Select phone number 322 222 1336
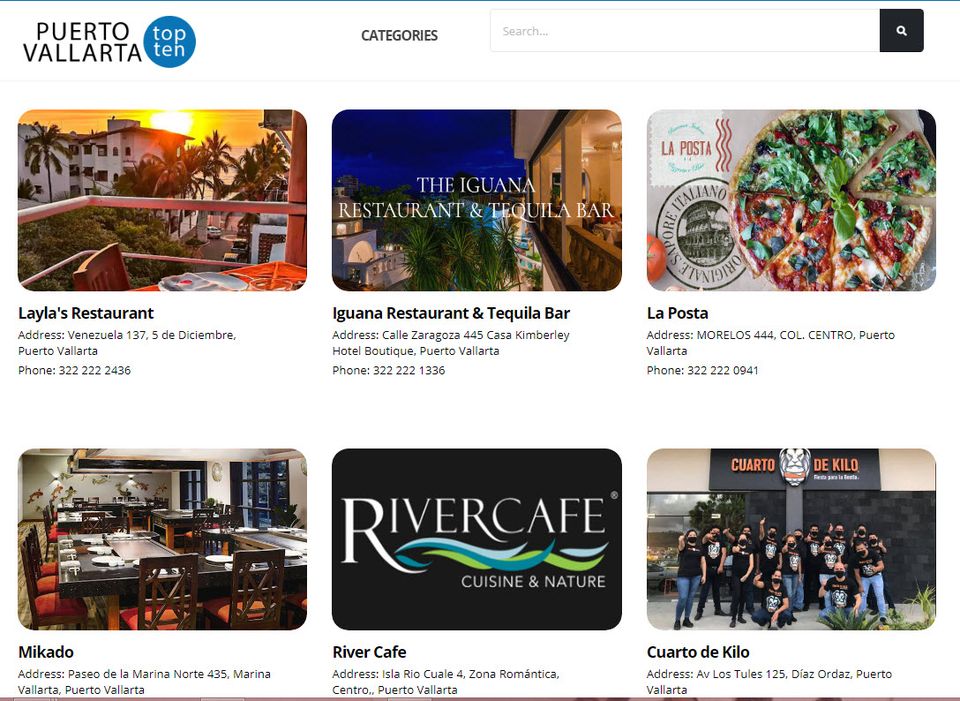 tap(409, 370)
